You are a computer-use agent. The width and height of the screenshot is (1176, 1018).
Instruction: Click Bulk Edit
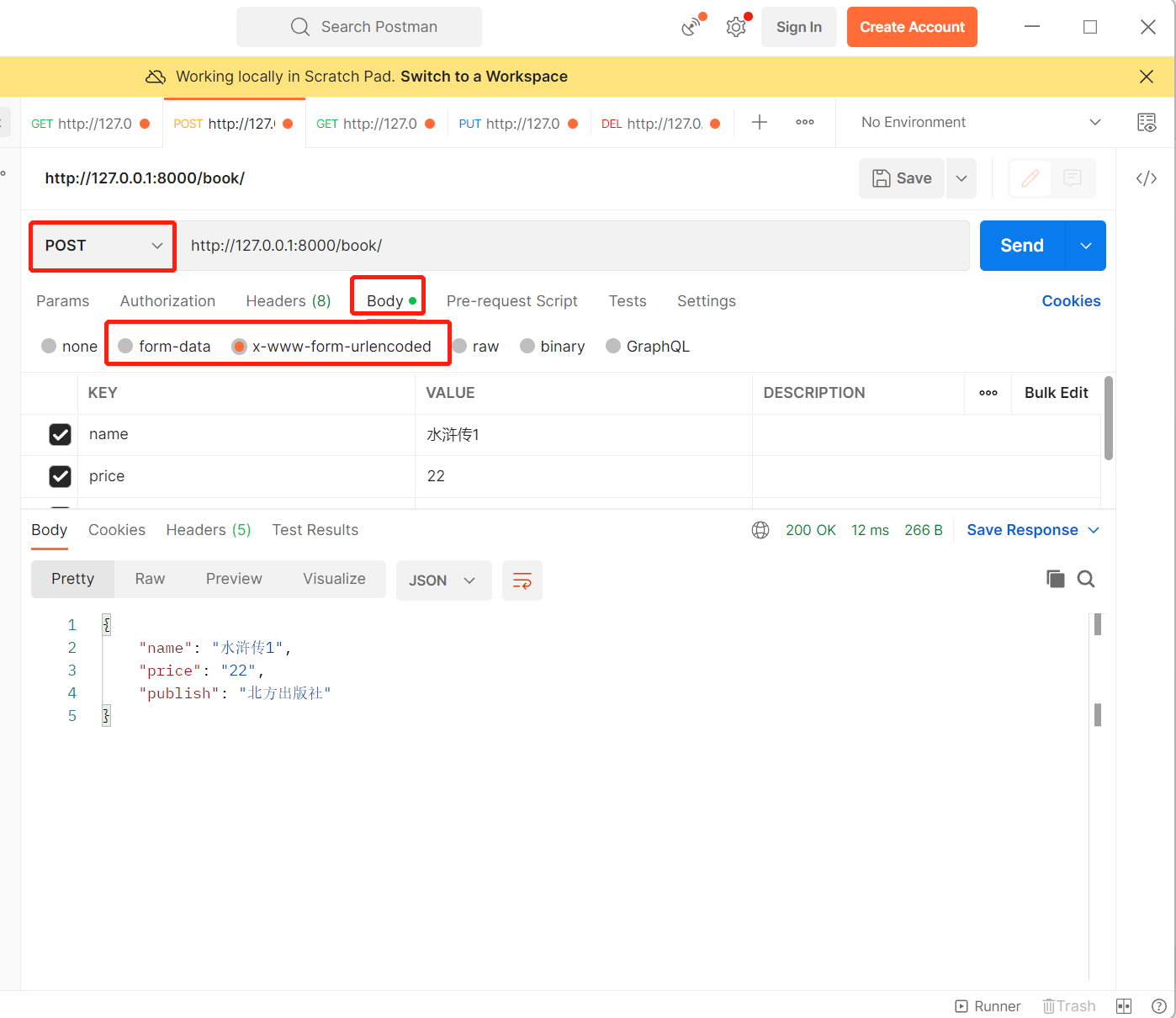point(1056,393)
